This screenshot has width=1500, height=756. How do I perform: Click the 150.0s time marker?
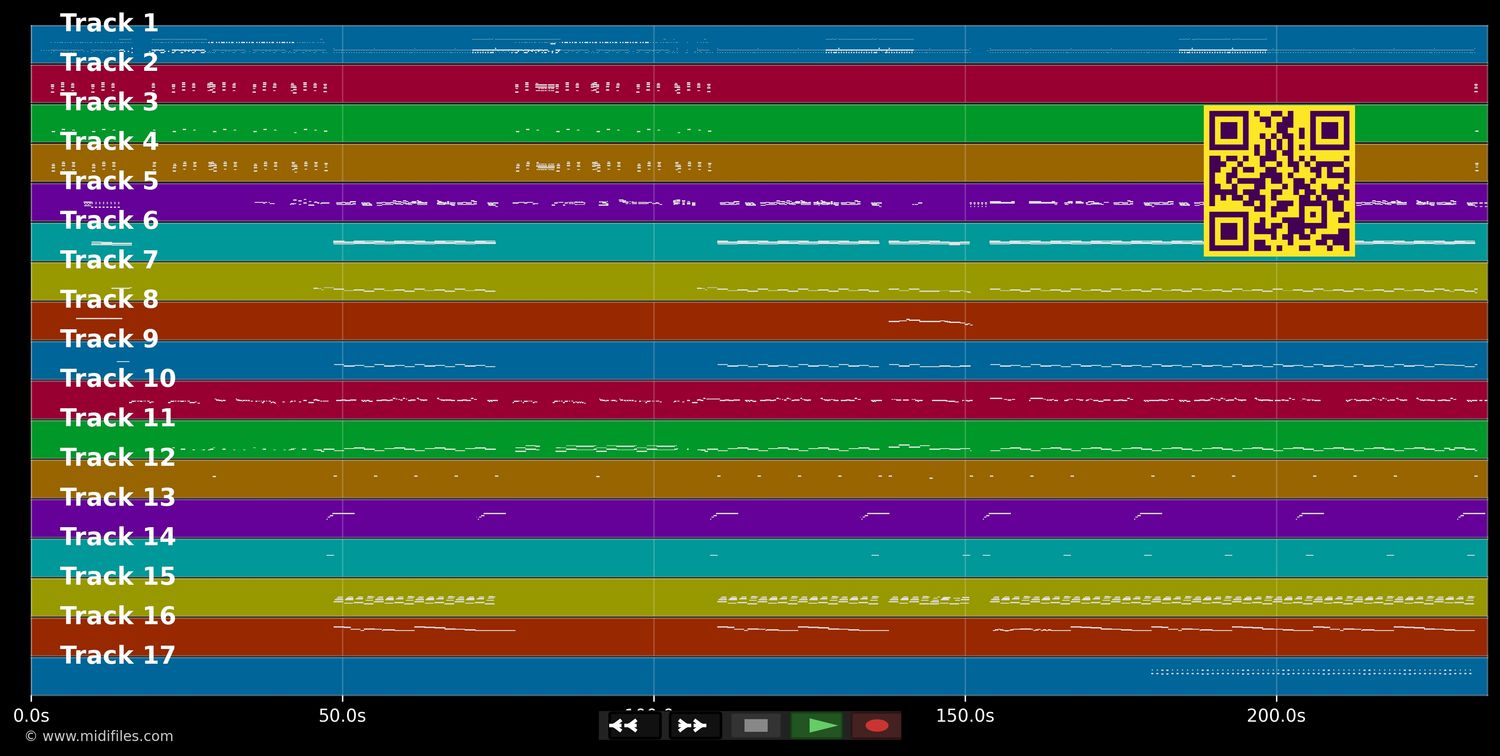[965, 716]
